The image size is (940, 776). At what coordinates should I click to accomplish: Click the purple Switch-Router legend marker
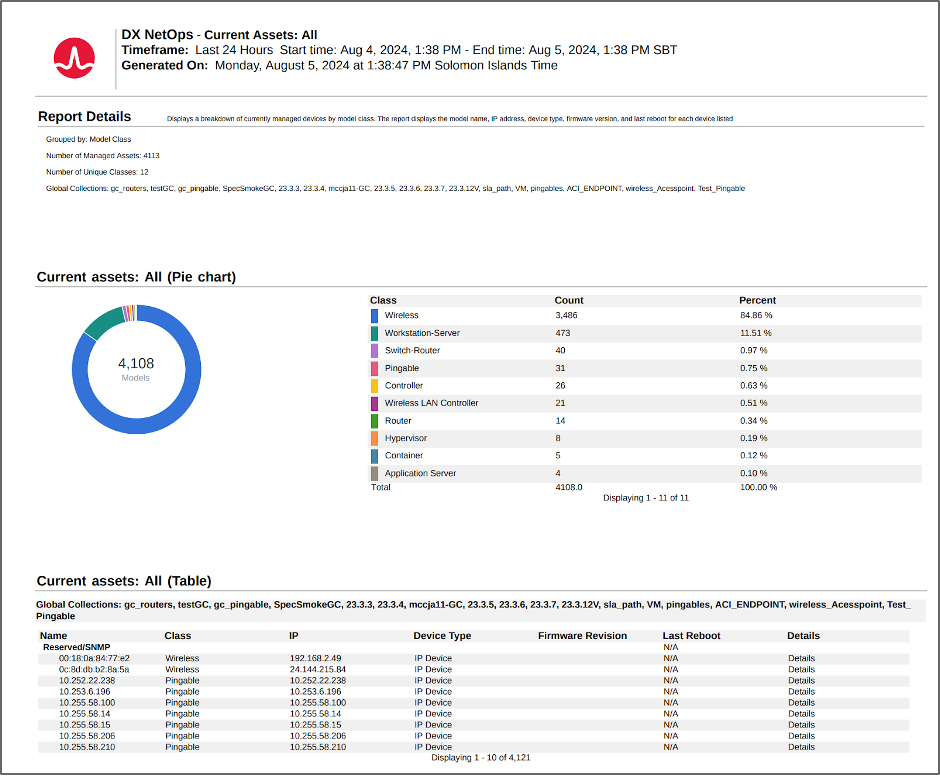[x=374, y=351]
